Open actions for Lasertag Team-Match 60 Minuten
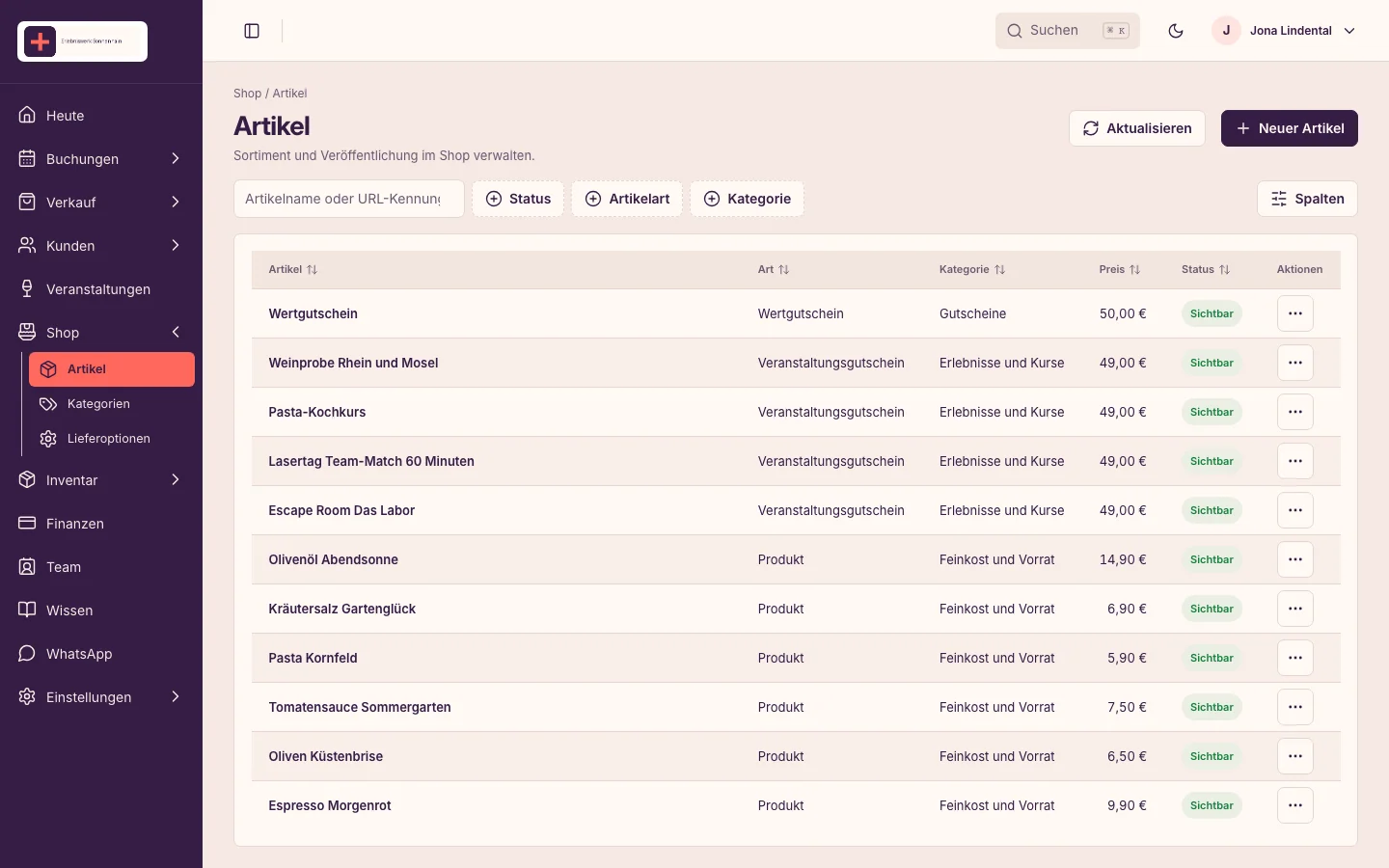Image resolution: width=1389 pixels, height=868 pixels. coord(1295,461)
